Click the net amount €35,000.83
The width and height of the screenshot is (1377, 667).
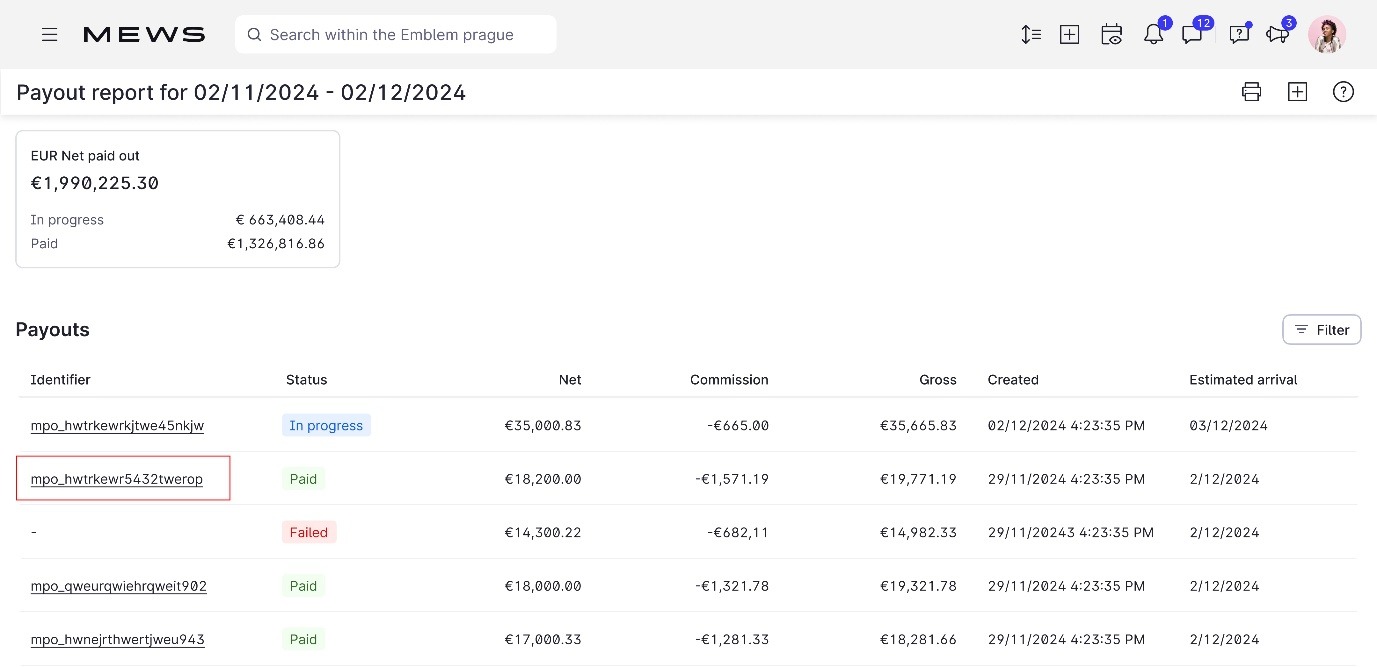click(543, 426)
